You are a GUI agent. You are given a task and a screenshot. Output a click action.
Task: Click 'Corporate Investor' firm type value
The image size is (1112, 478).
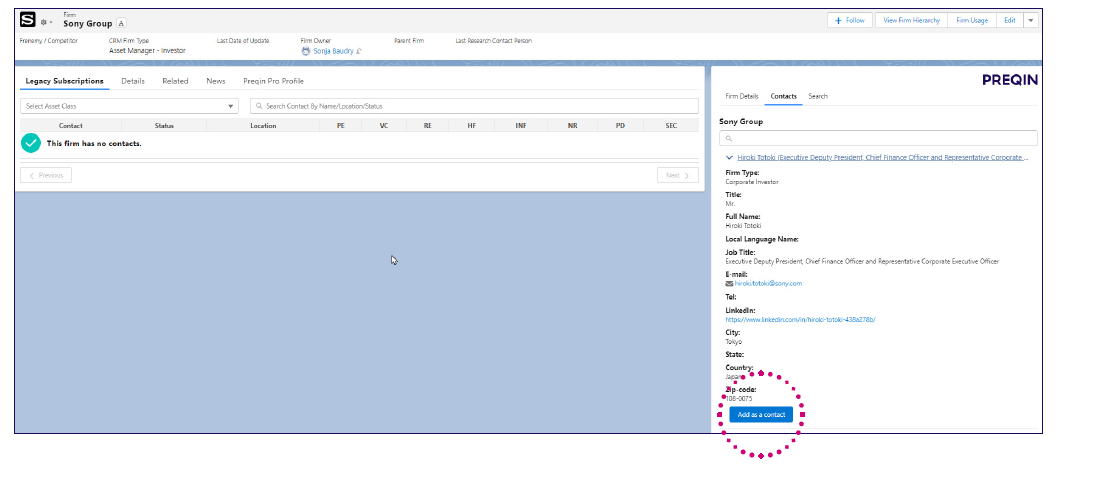(752, 182)
